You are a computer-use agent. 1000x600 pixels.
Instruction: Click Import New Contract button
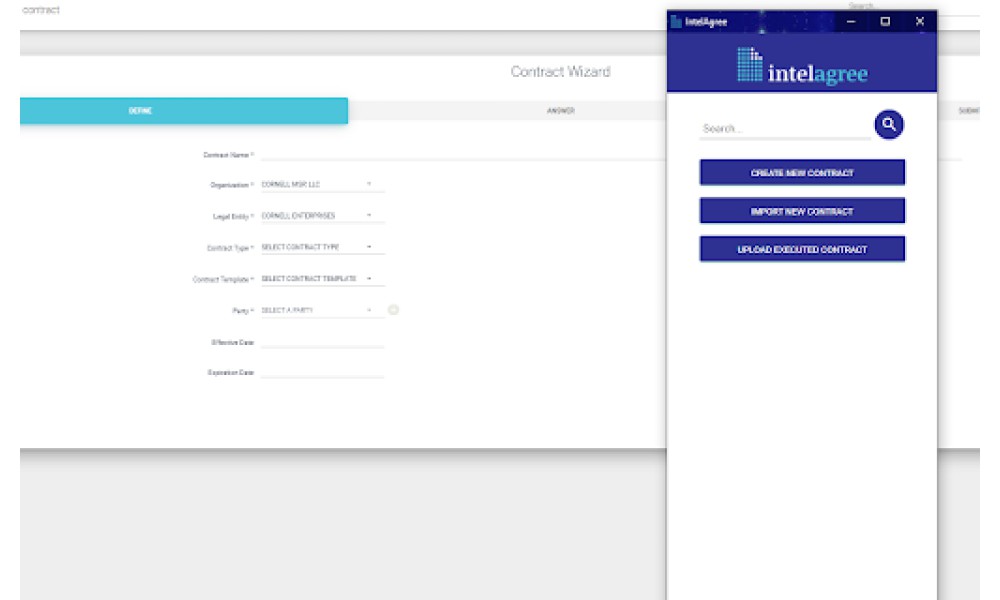click(x=802, y=211)
